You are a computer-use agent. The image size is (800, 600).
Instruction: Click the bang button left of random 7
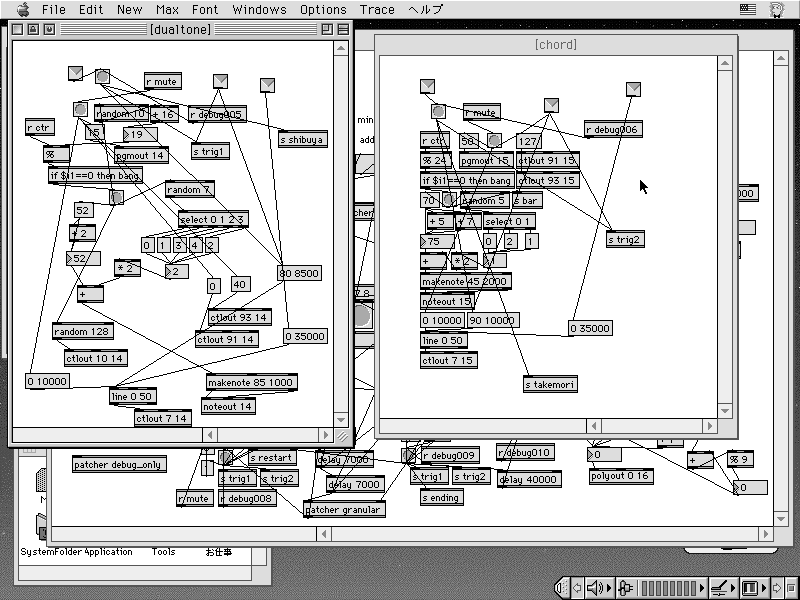[x=117, y=197]
